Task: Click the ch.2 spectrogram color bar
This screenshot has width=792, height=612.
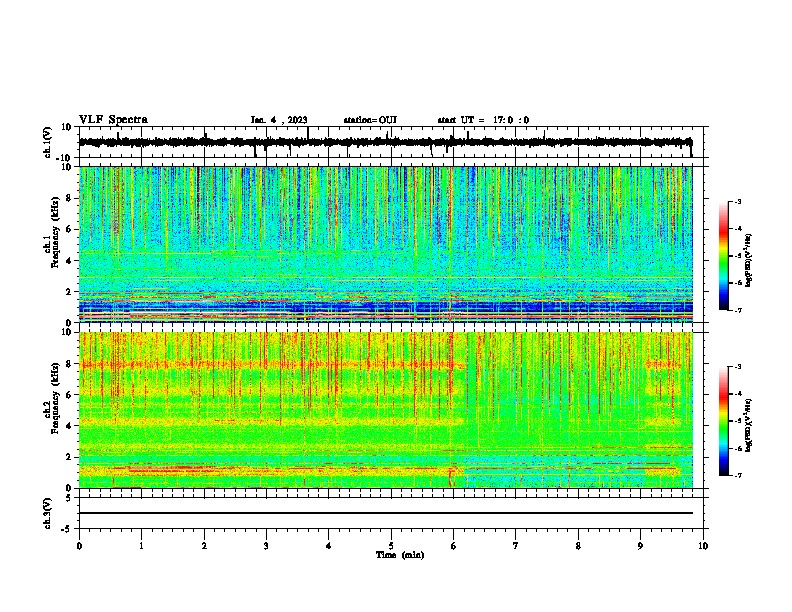Action: 724,421
